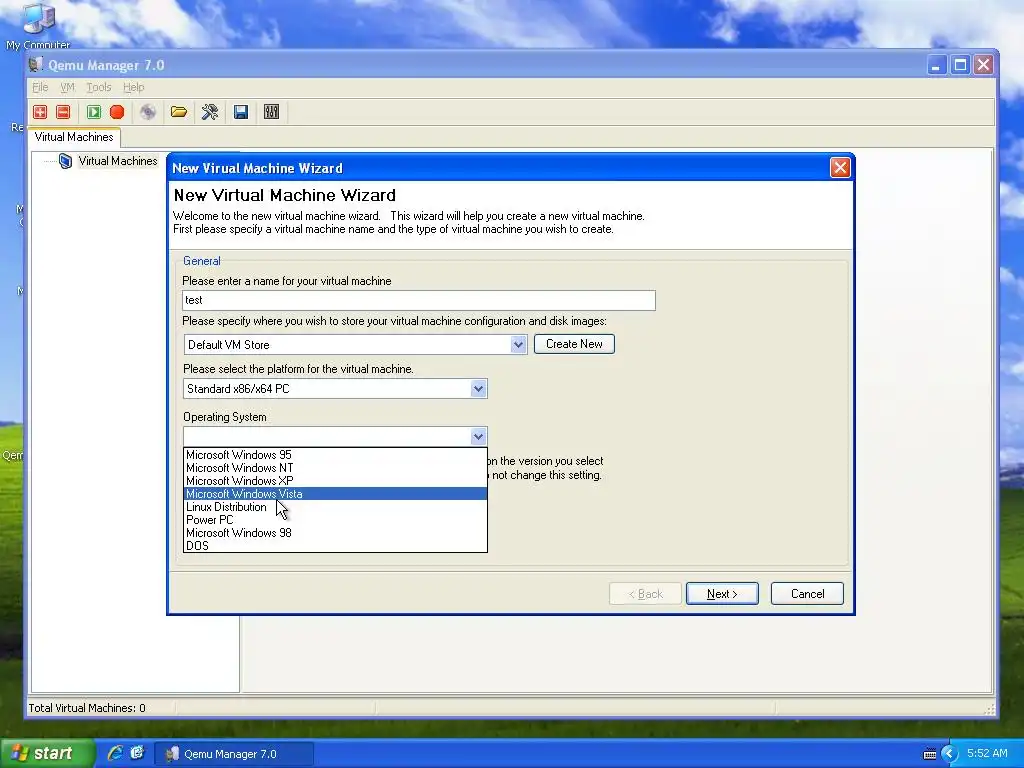The height and width of the screenshot is (768, 1024).
Task: Select Virtual Machines tree node
Action: [118, 161]
